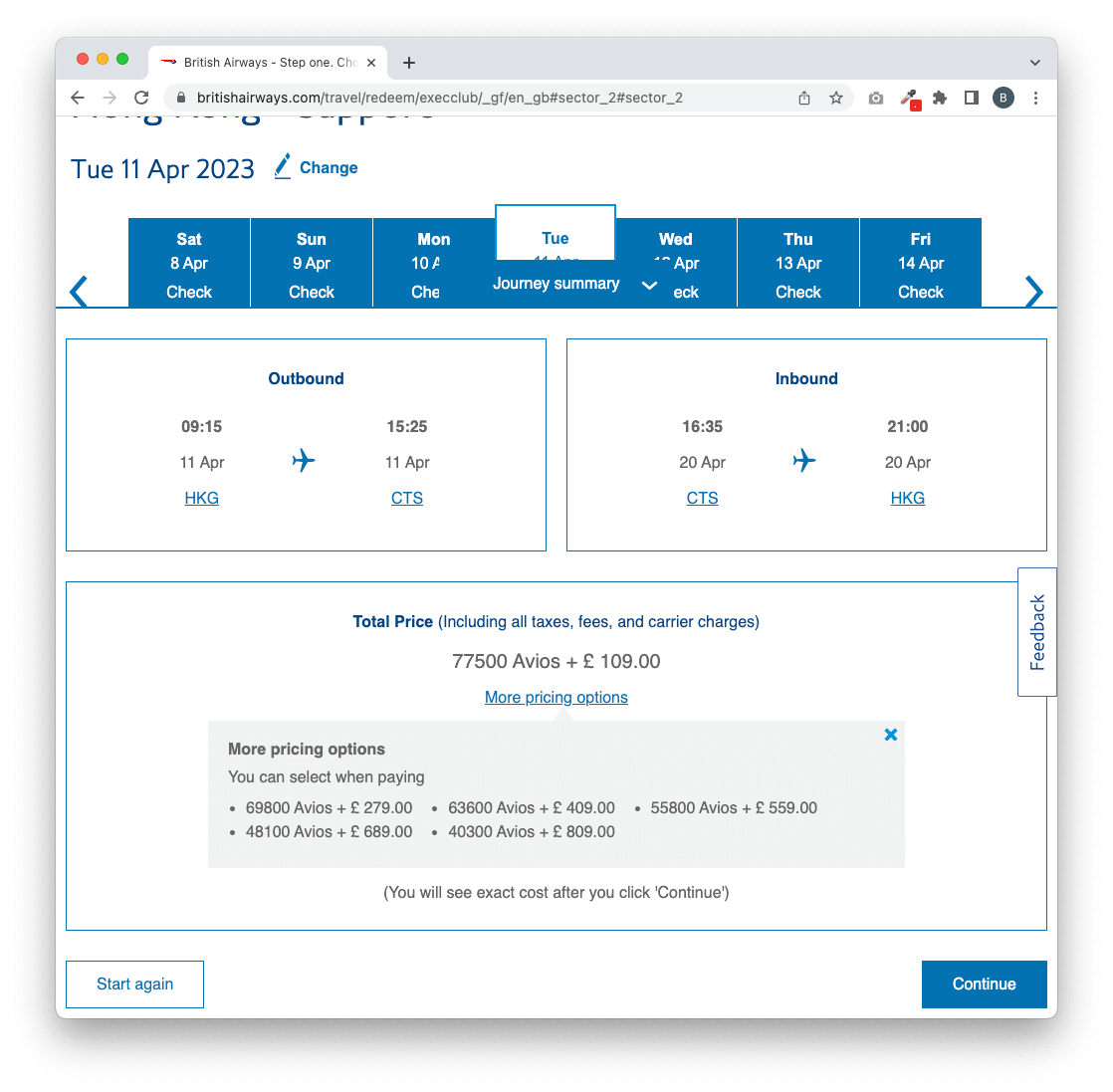Bookmark this page with the star icon
This screenshot has height=1092, width=1113.
[836, 98]
